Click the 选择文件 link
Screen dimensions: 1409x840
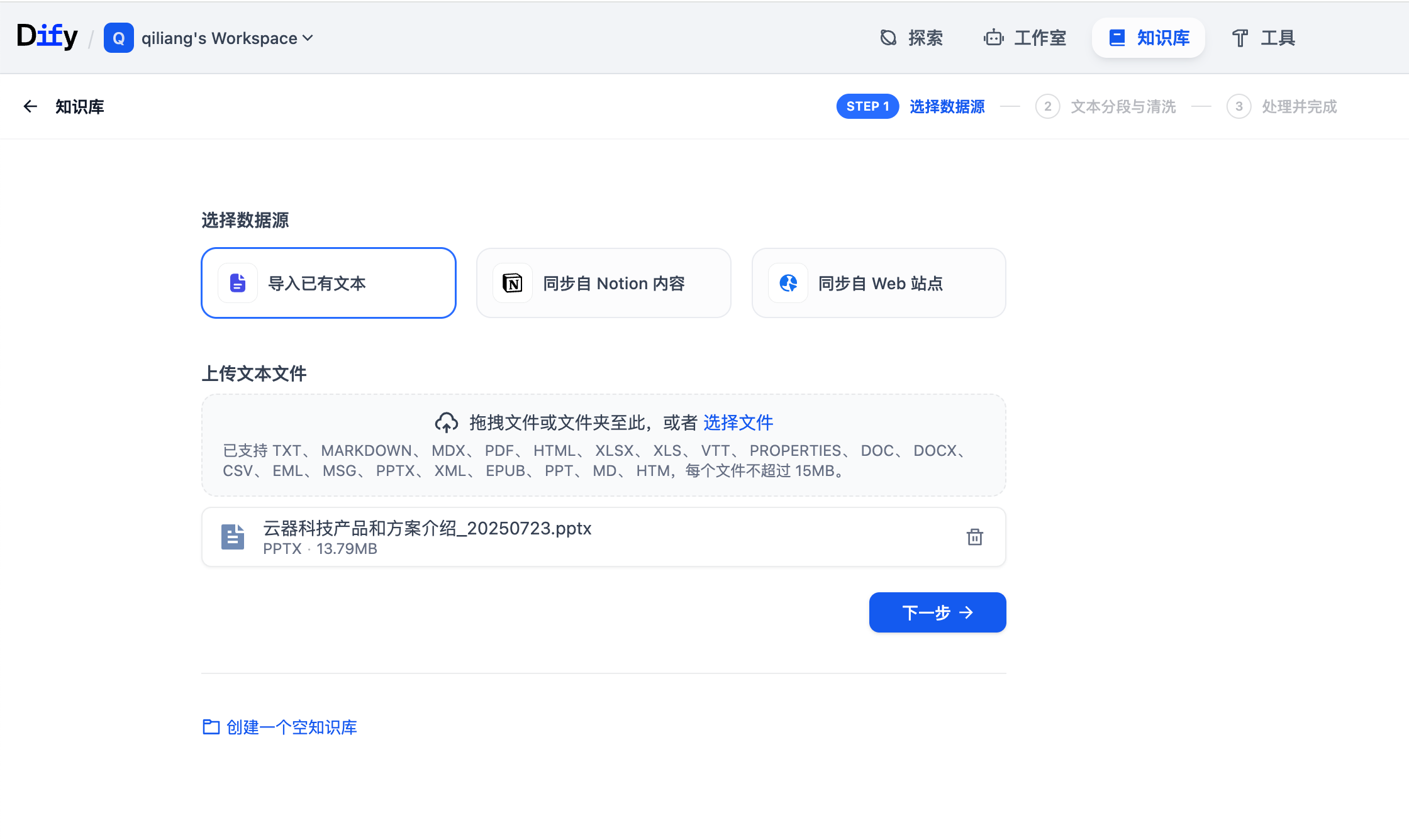coord(738,423)
